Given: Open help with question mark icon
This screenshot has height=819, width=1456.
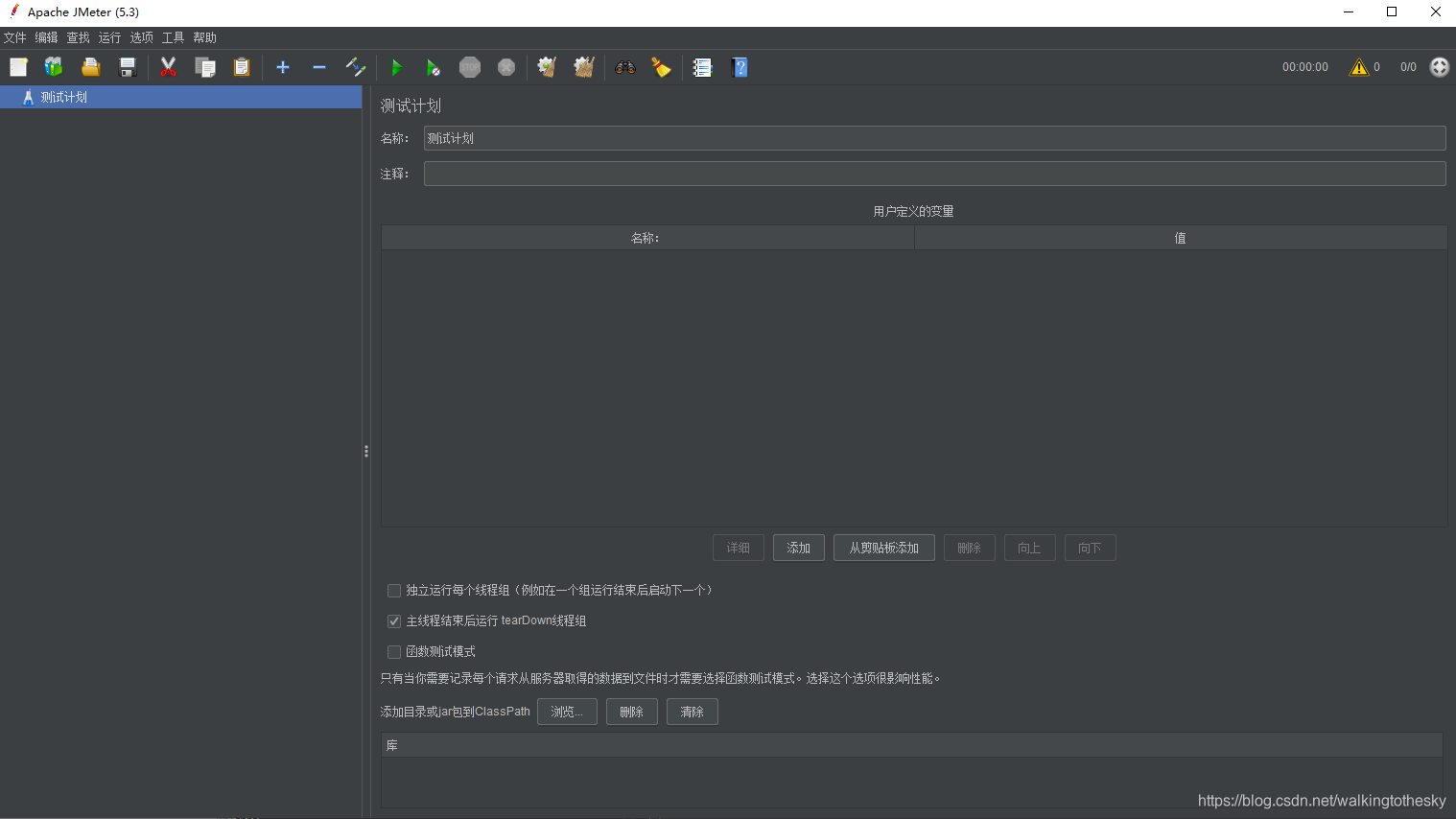Looking at the screenshot, I should click(740, 67).
